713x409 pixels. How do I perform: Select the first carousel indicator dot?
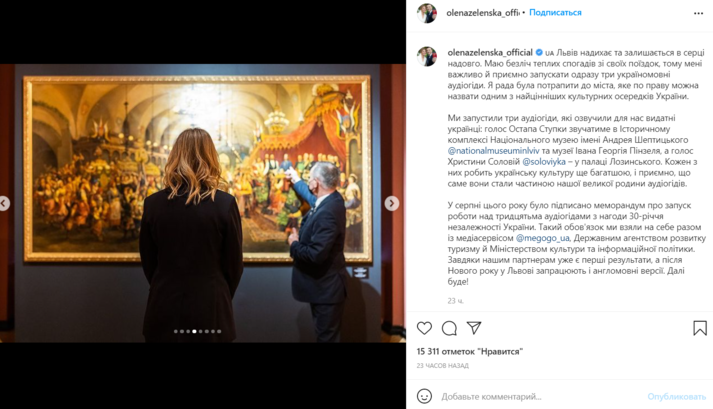click(176, 331)
